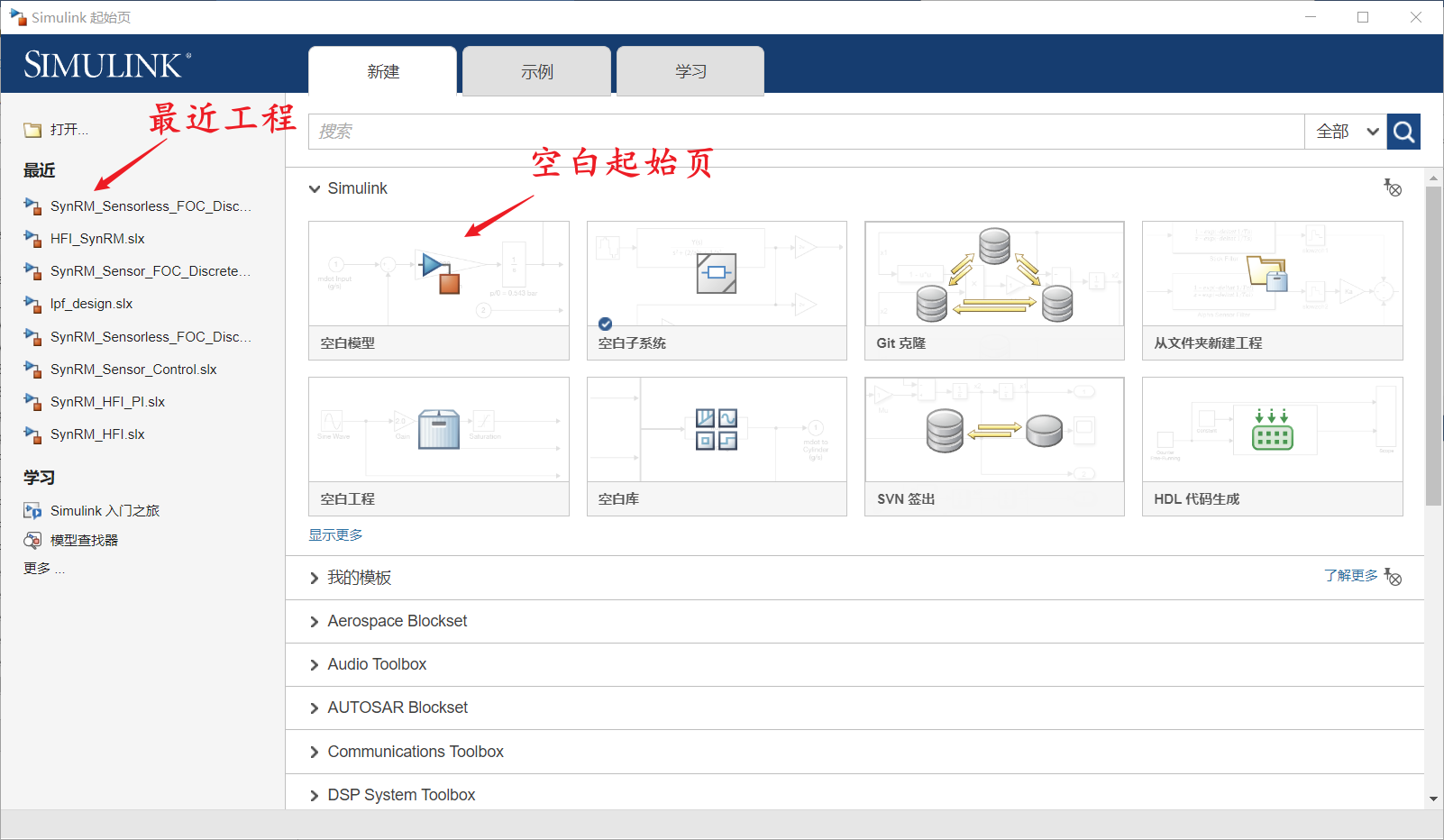1444x840 pixels.
Task: Toggle the checkmark on the blank subsystem (空白子系统) card
Action: [605, 324]
